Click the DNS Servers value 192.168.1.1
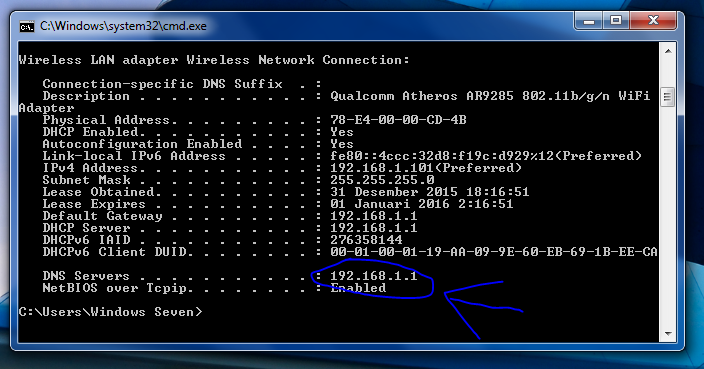The width and height of the screenshot is (704, 369). (x=374, y=275)
